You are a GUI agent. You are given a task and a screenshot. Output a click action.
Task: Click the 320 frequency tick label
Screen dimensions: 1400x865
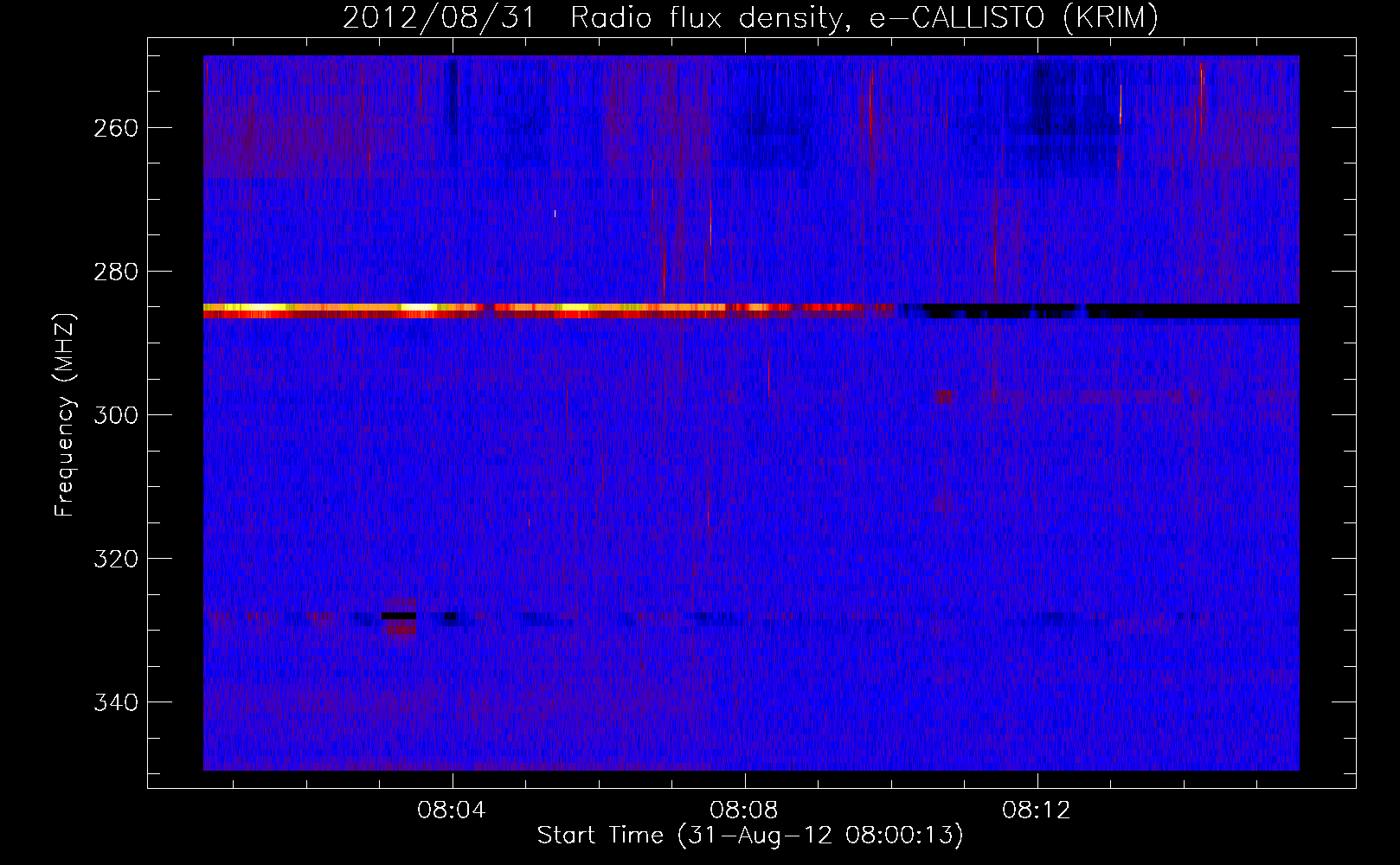coord(116,559)
